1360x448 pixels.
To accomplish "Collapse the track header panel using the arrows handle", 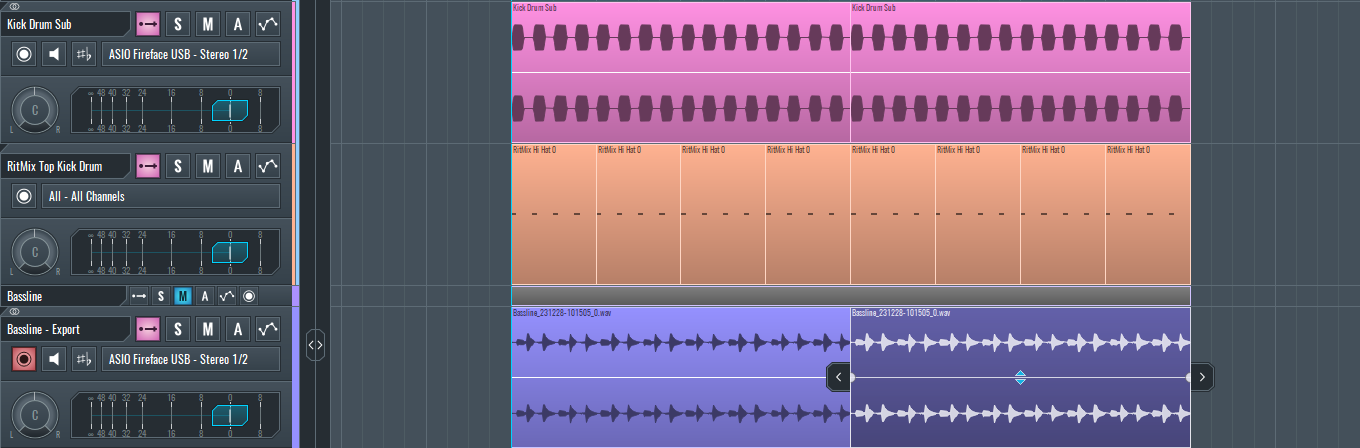I will 314,345.
